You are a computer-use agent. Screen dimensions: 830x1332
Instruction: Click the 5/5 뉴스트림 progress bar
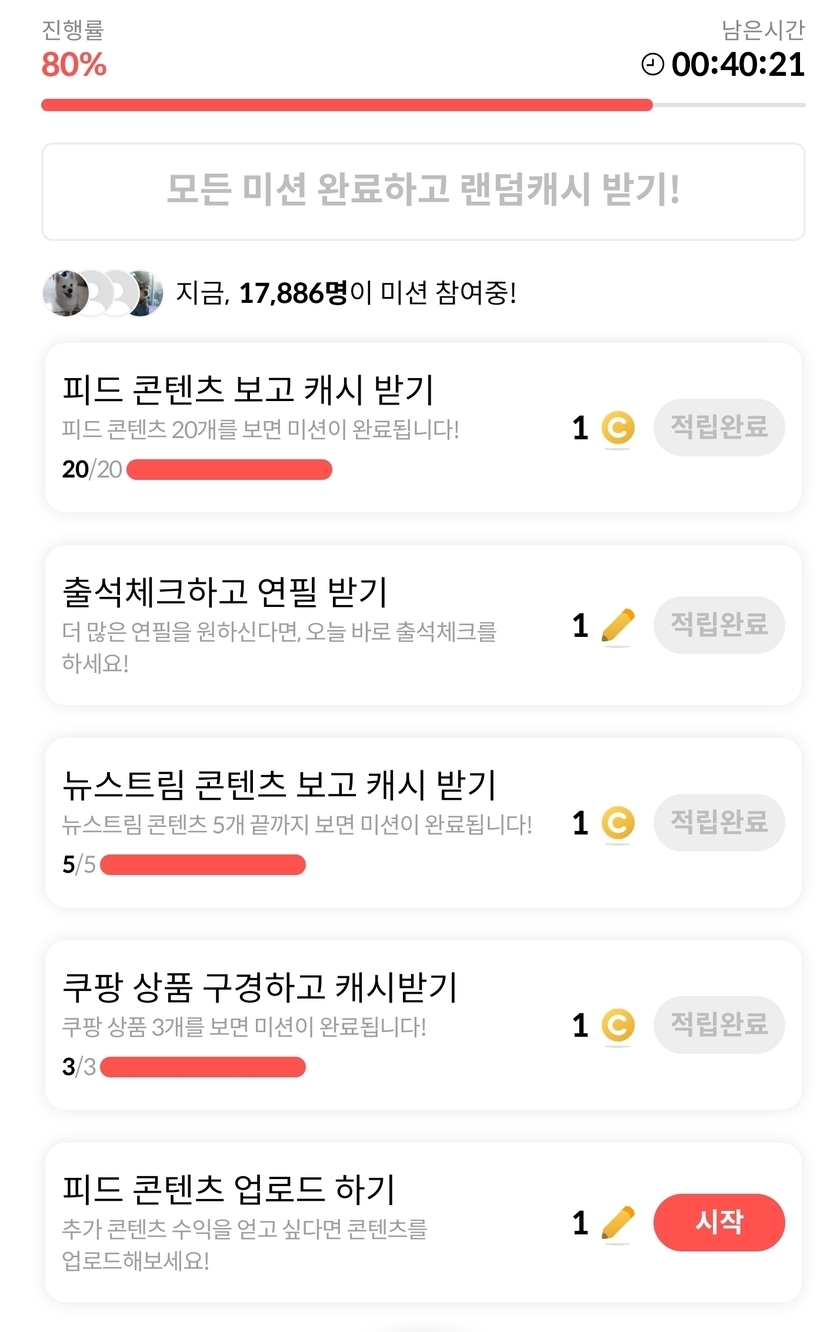coord(202,865)
